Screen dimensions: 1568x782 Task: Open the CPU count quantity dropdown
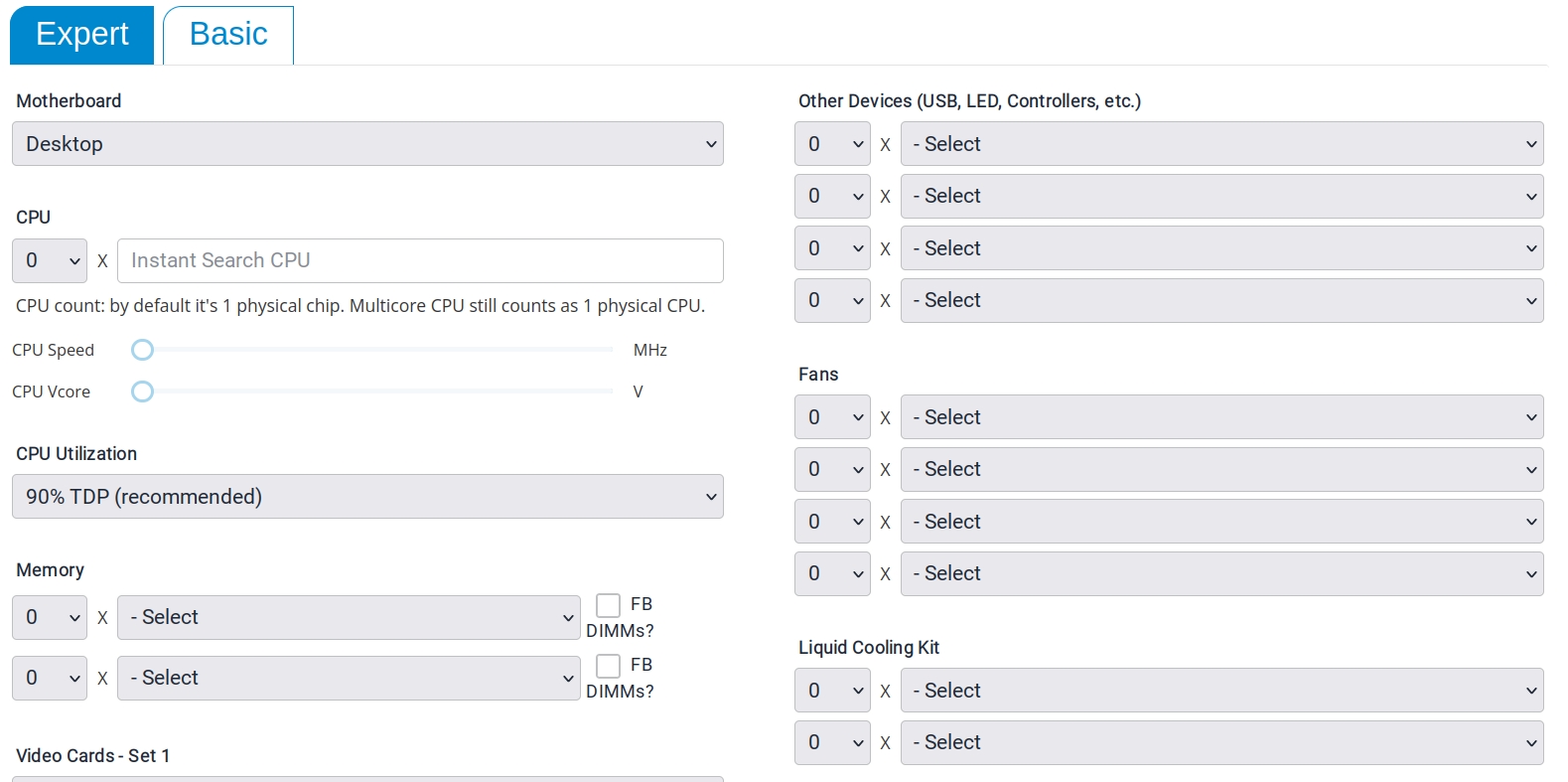coord(50,260)
